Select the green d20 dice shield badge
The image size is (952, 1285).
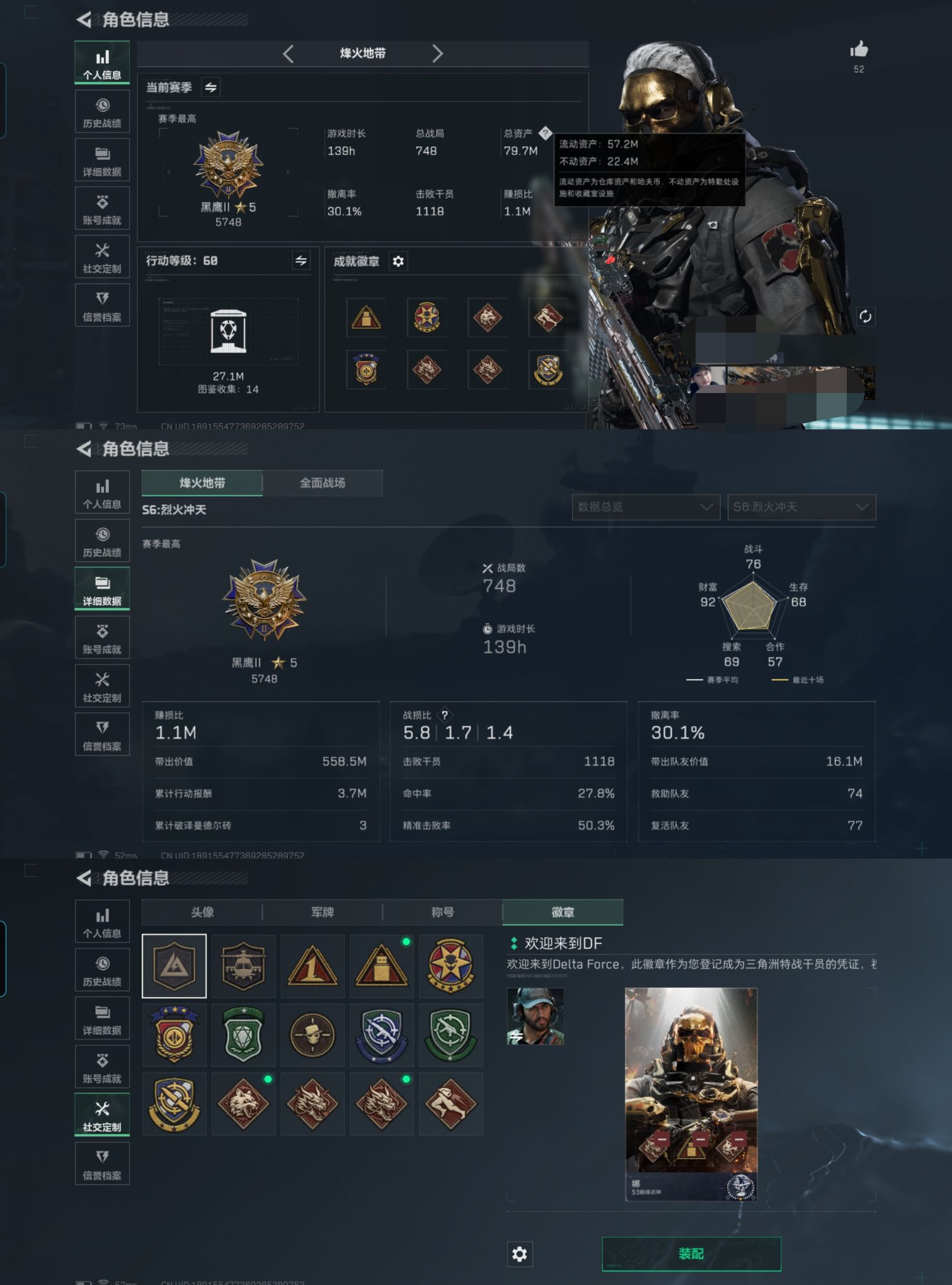tap(243, 1034)
